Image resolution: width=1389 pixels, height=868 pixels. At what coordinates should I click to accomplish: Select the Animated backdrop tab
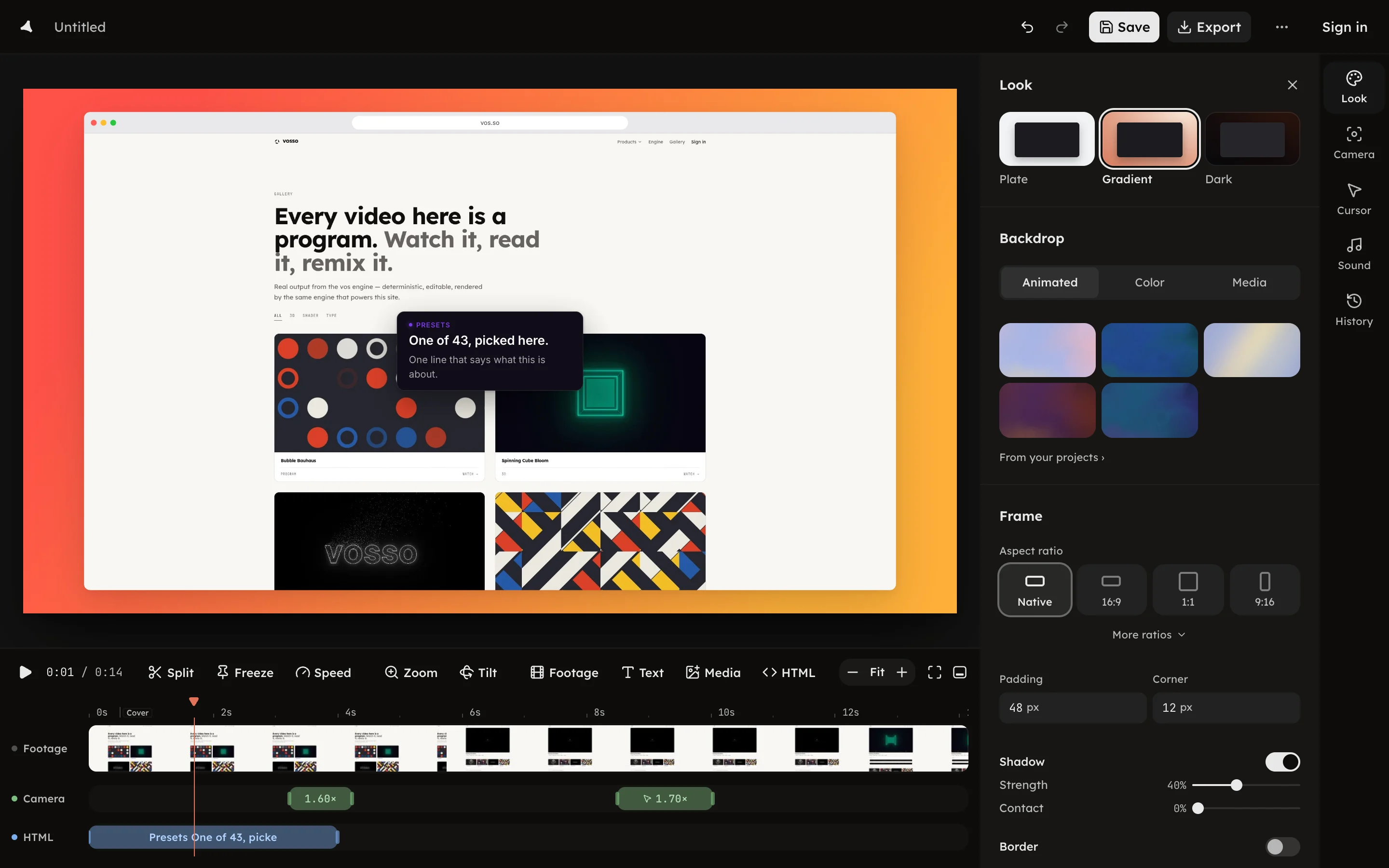pyautogui.click(x=1050, y=283)
